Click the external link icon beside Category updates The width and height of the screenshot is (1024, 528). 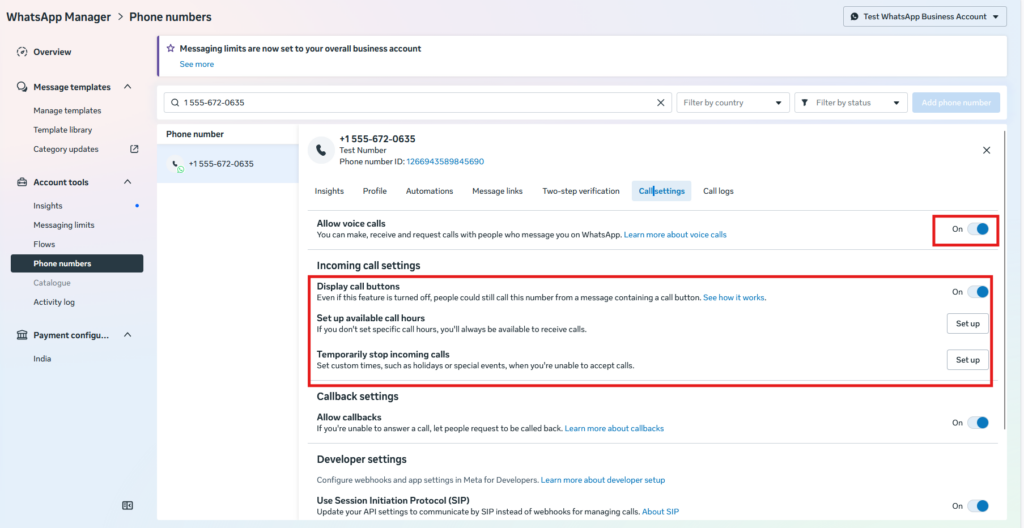click(x=135, y=149)
